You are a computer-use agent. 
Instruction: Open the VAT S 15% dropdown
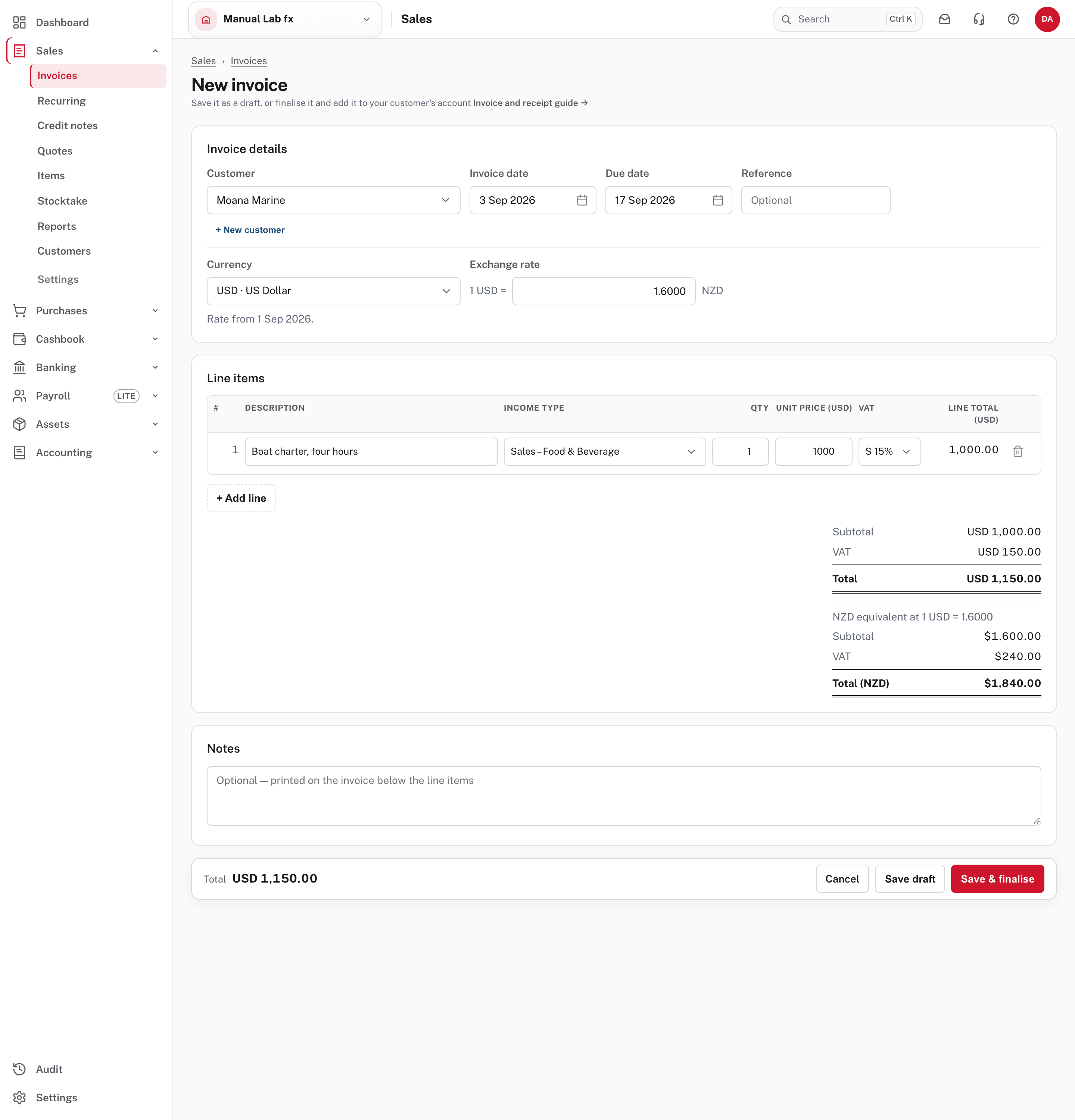(x=889, y=451)
